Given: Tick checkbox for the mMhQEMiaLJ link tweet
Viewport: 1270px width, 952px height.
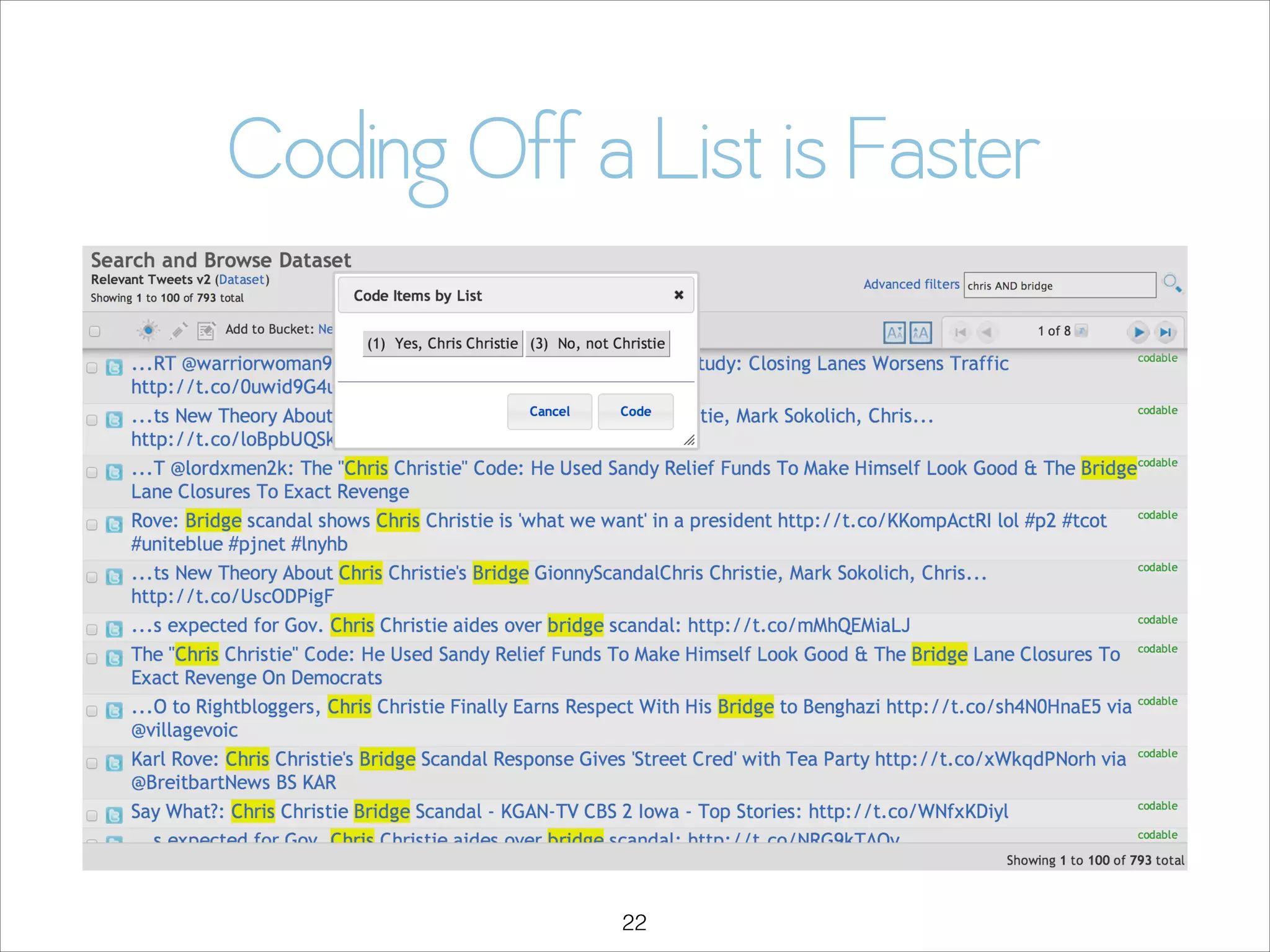Looking at the screenshot, I should coord(92,630).
